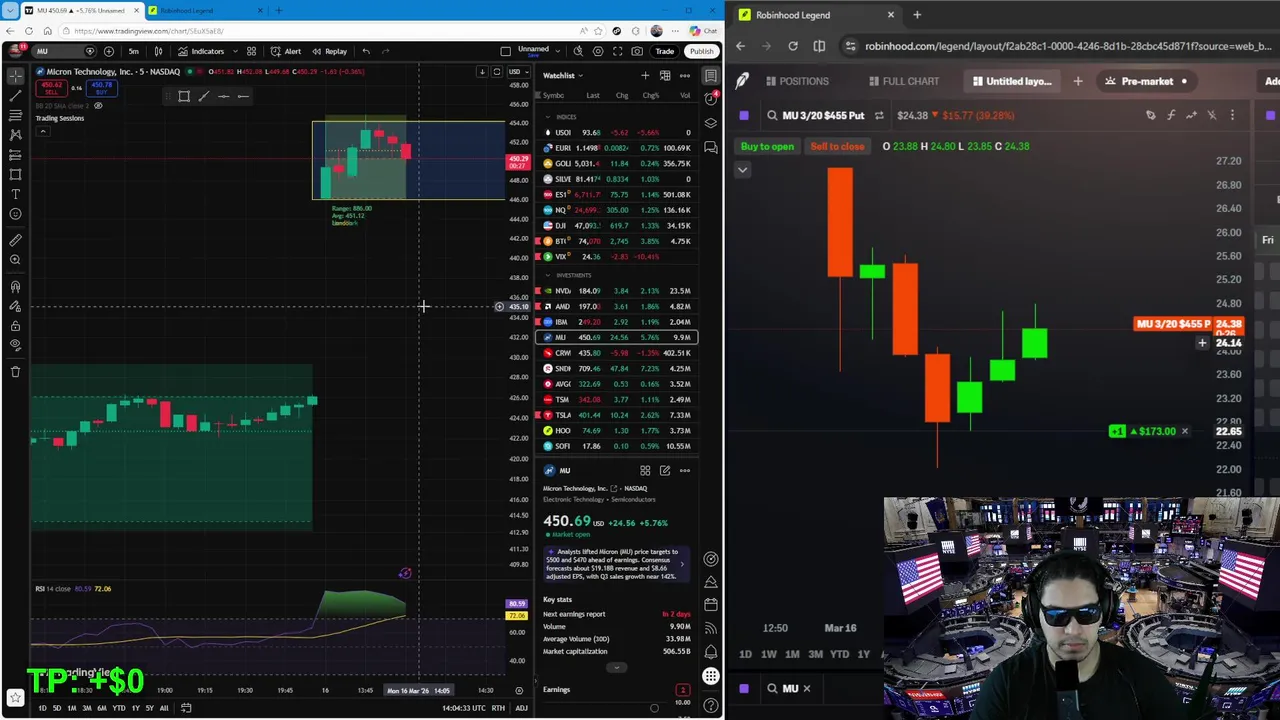The width and height of the screenshot is (1280, 720).
Task: Select the zoom-in magnifier tool
Action: (15, 260)
